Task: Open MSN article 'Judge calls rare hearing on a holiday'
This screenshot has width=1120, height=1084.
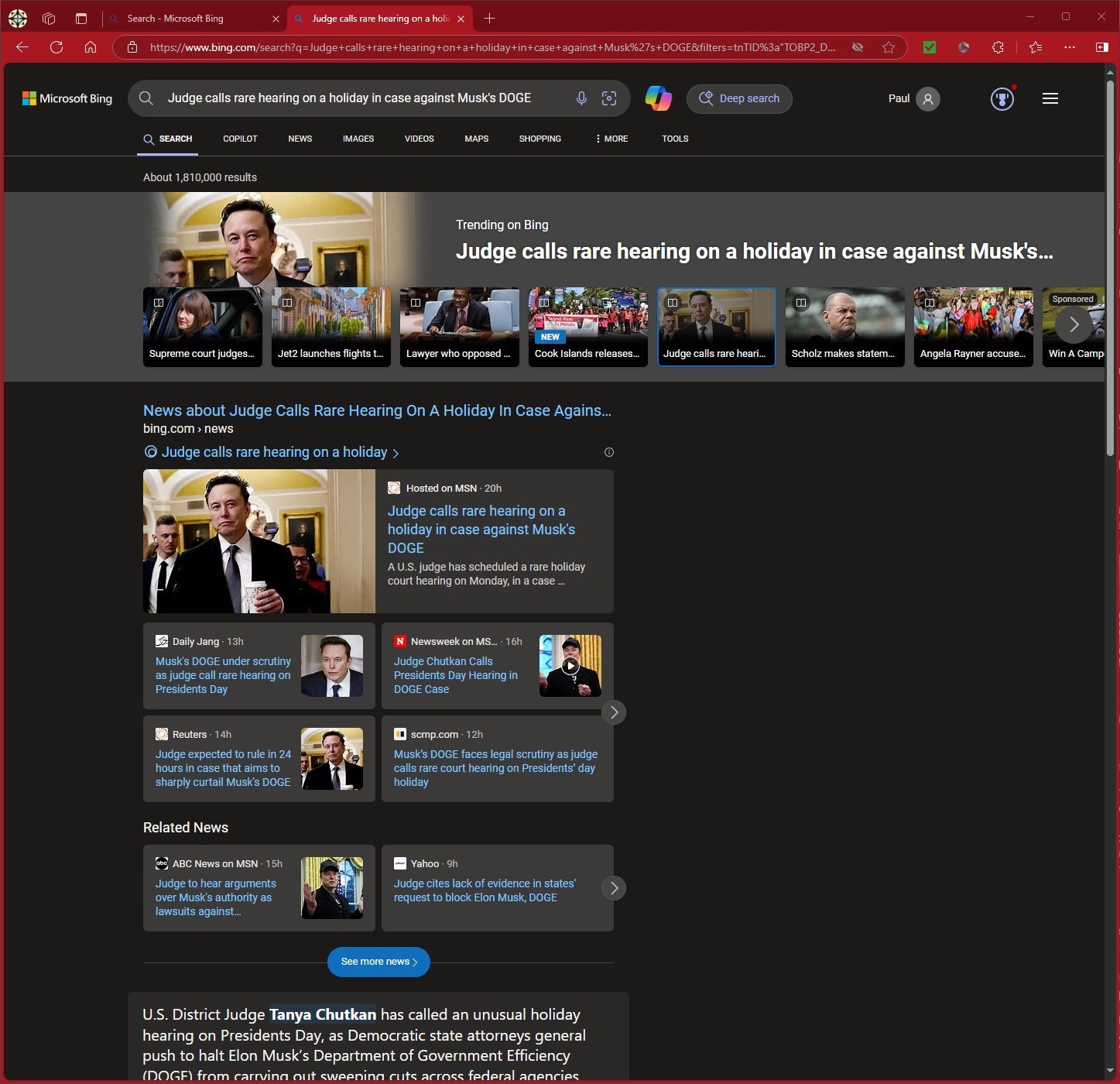Action: (x=481, y=530)
